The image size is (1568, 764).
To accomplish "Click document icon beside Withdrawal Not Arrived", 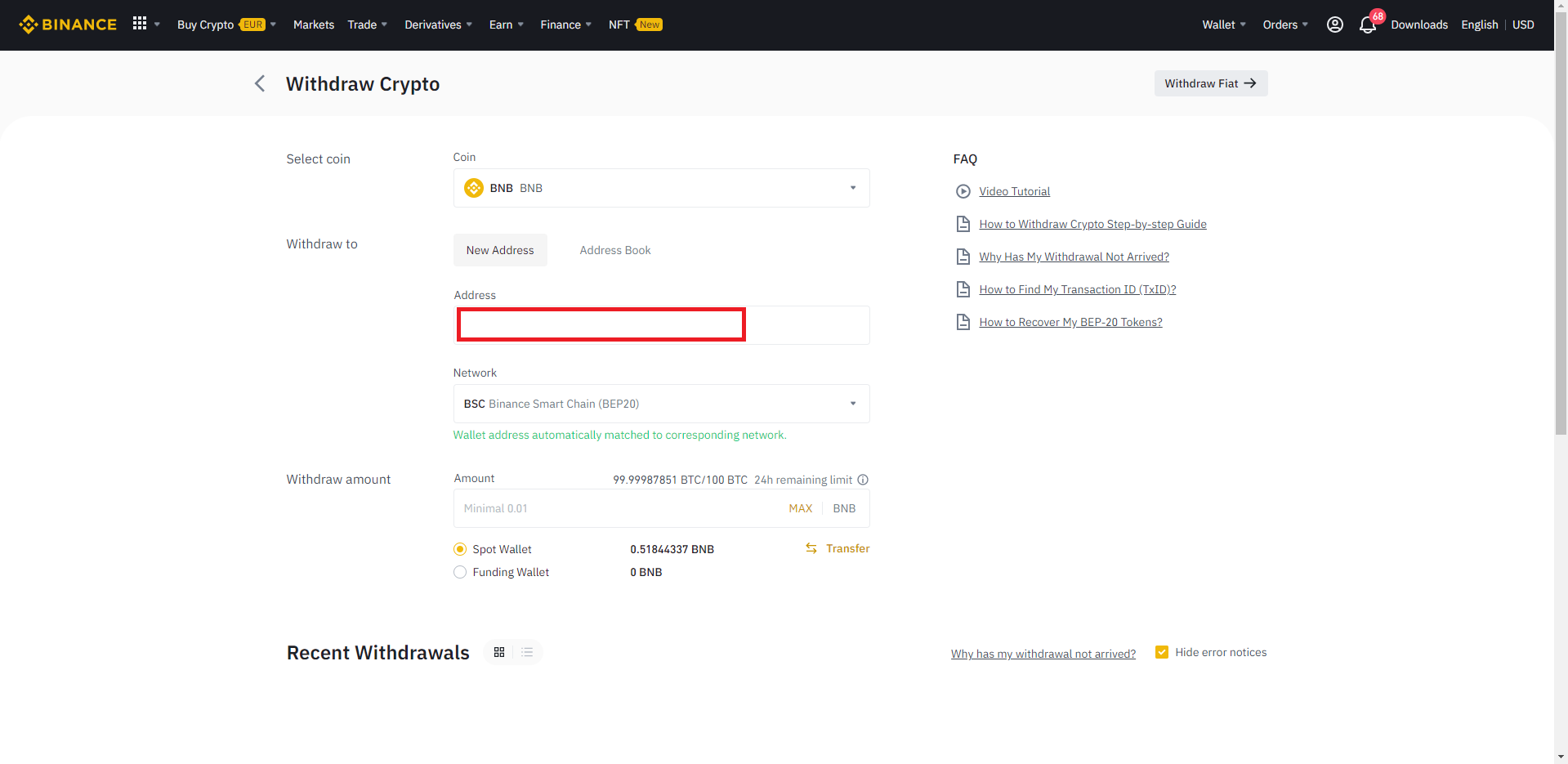I will [x=963, y=257].
